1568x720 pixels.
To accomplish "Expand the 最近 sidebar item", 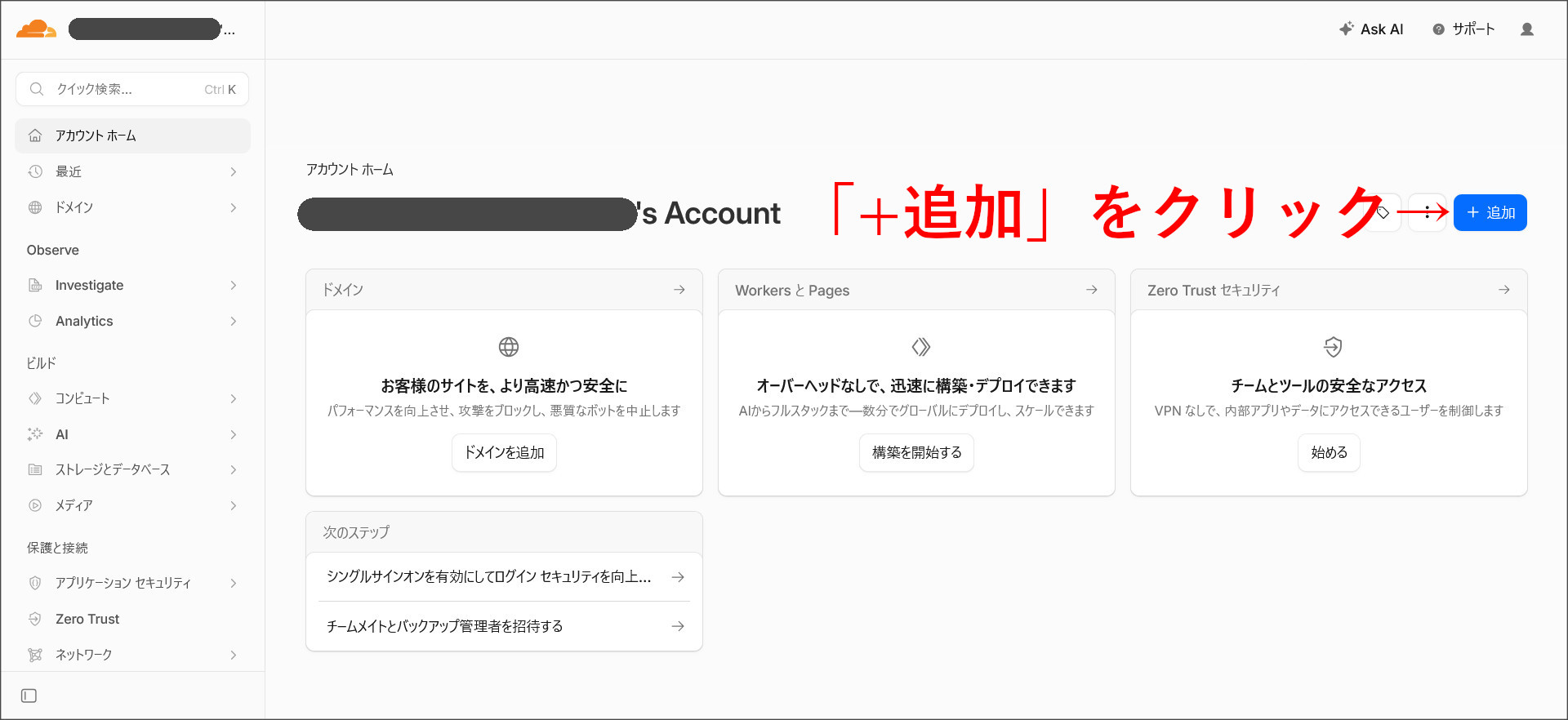I will [x=132, y=171].
